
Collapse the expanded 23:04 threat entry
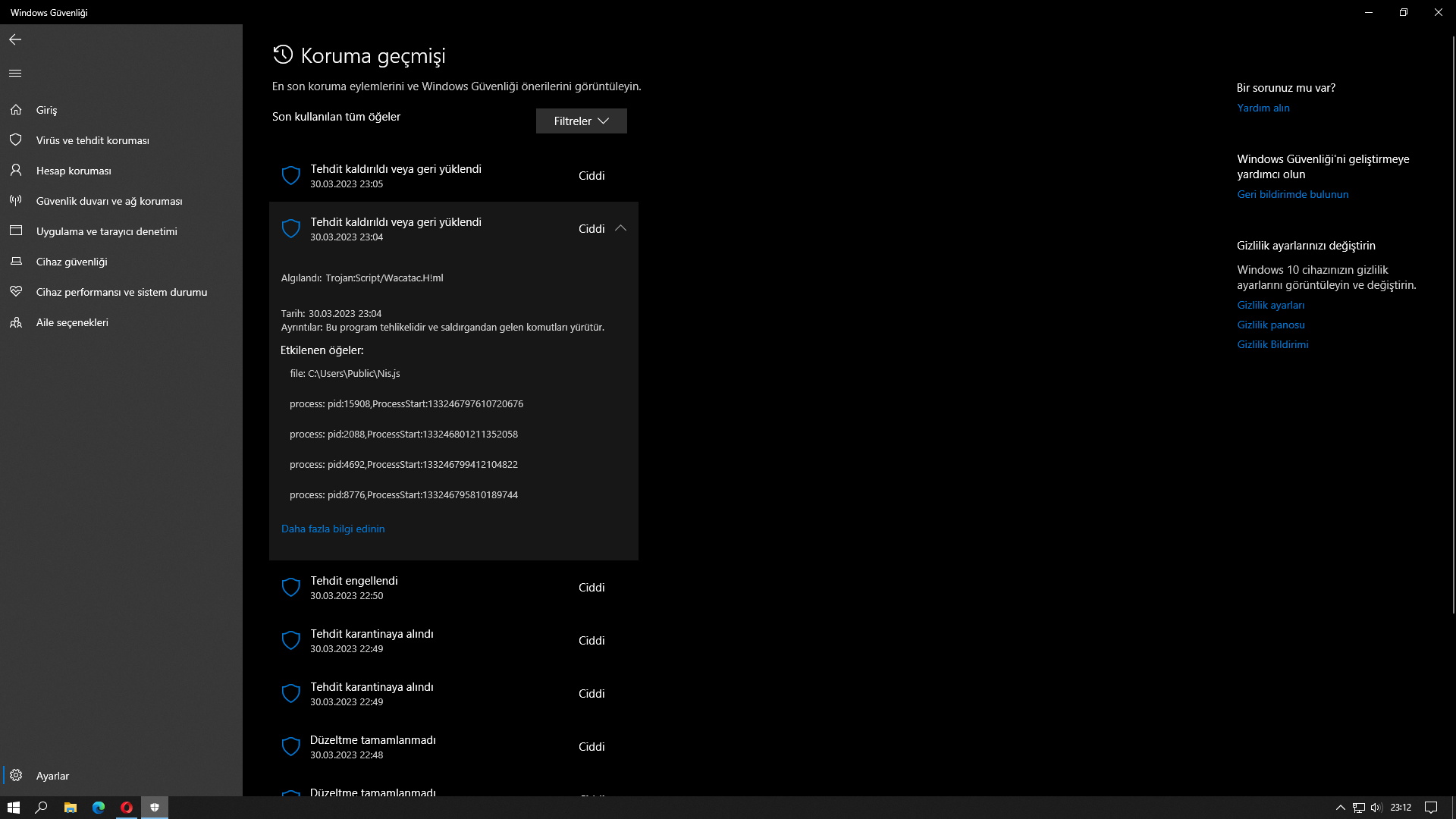pyautogui.click(x=620, y=228)
